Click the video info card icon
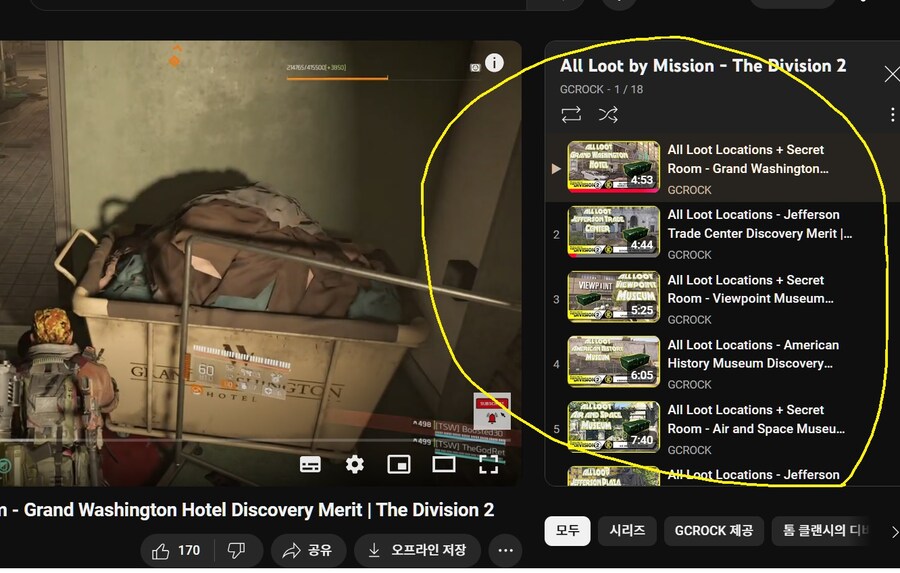Viewport: 900px width, 573px height. point(494,63)
